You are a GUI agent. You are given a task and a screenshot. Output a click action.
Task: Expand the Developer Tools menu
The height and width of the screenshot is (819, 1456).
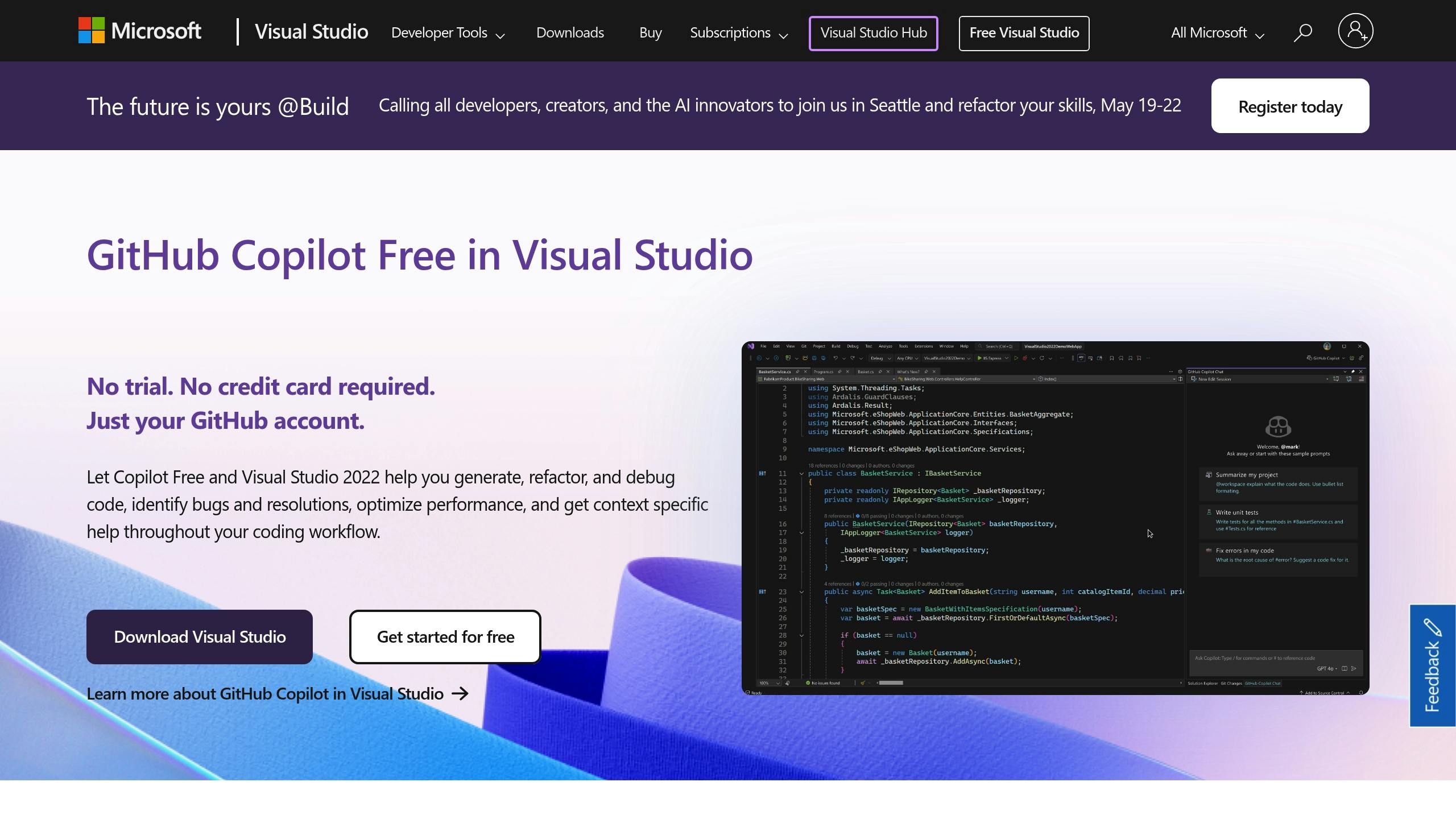click(448, 33)
